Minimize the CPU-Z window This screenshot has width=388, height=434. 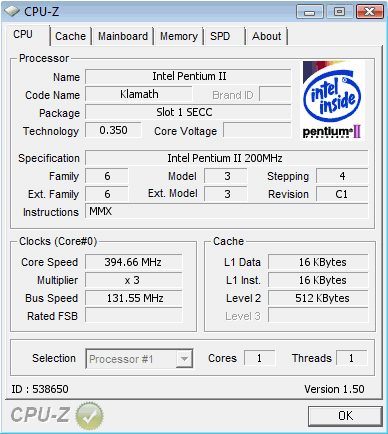310,12
